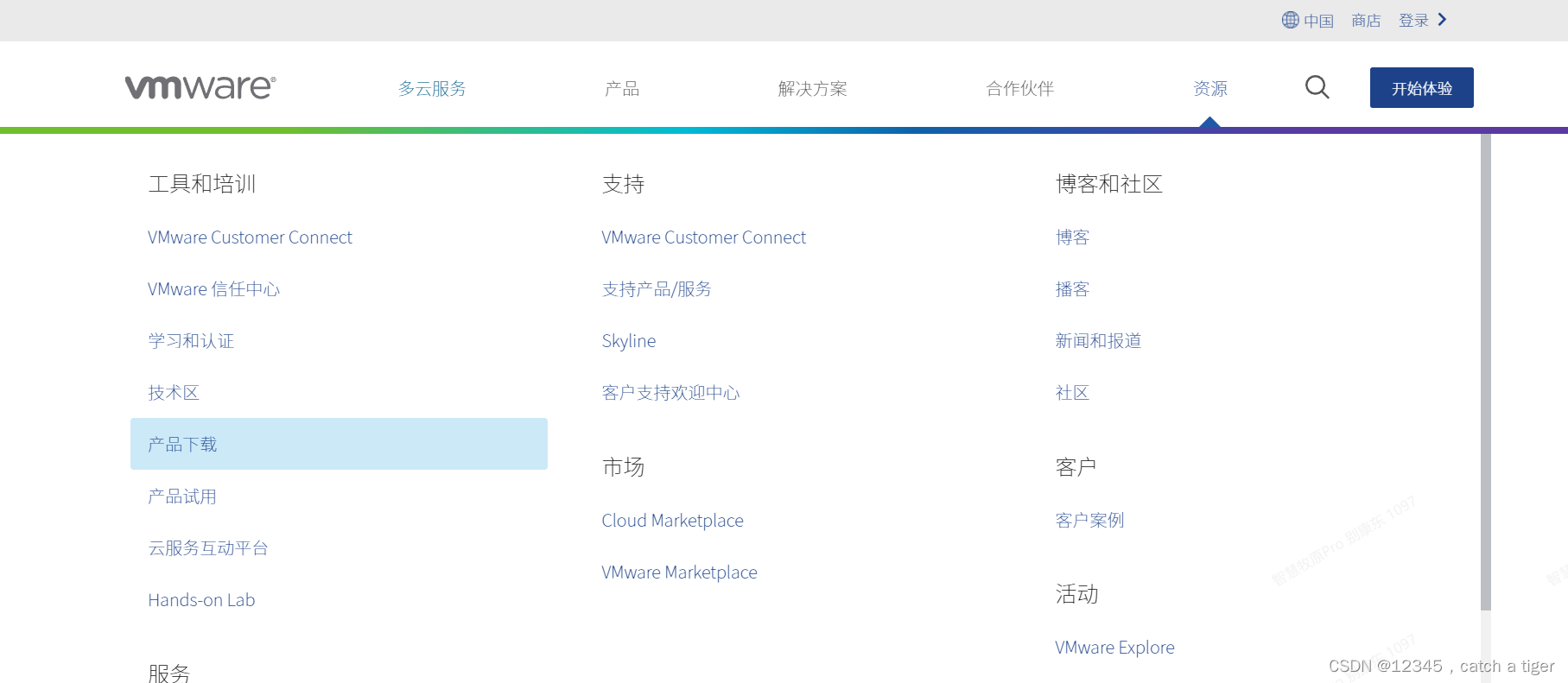The width and height of the screenshot is (1568, 683).
Task: Click the menu panel vertical scrollbar
Action: [1486, 372]
